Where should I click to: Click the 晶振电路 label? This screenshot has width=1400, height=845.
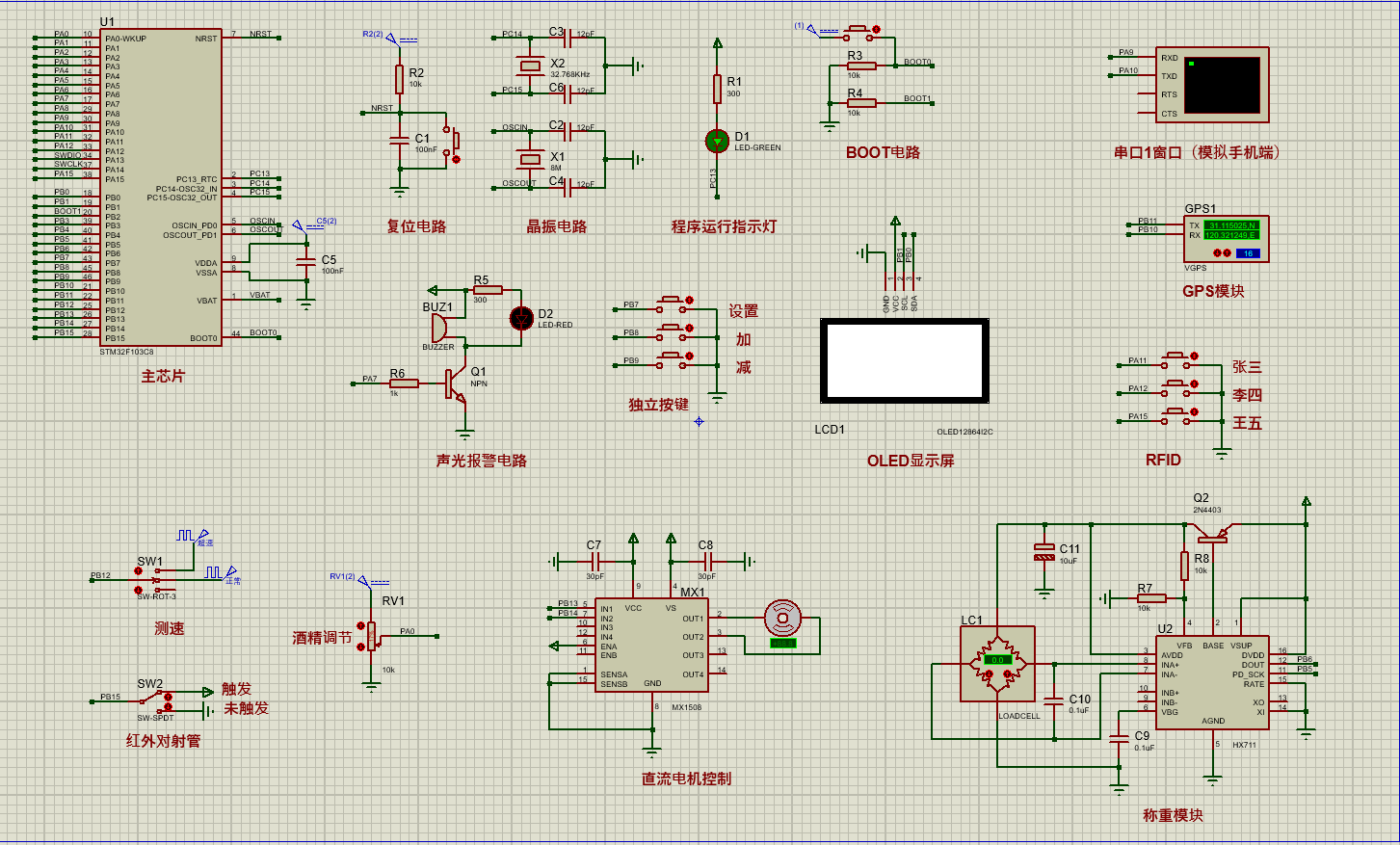(556, 226)
